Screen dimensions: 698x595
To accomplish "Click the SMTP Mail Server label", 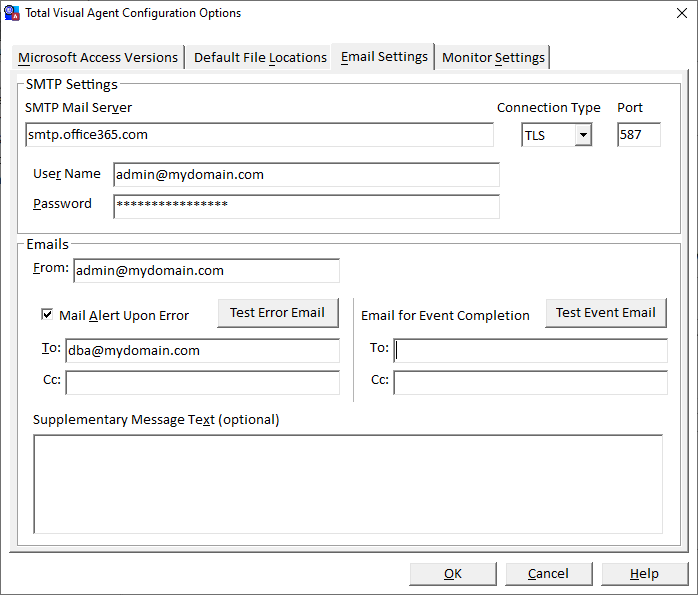I will 78,108.
